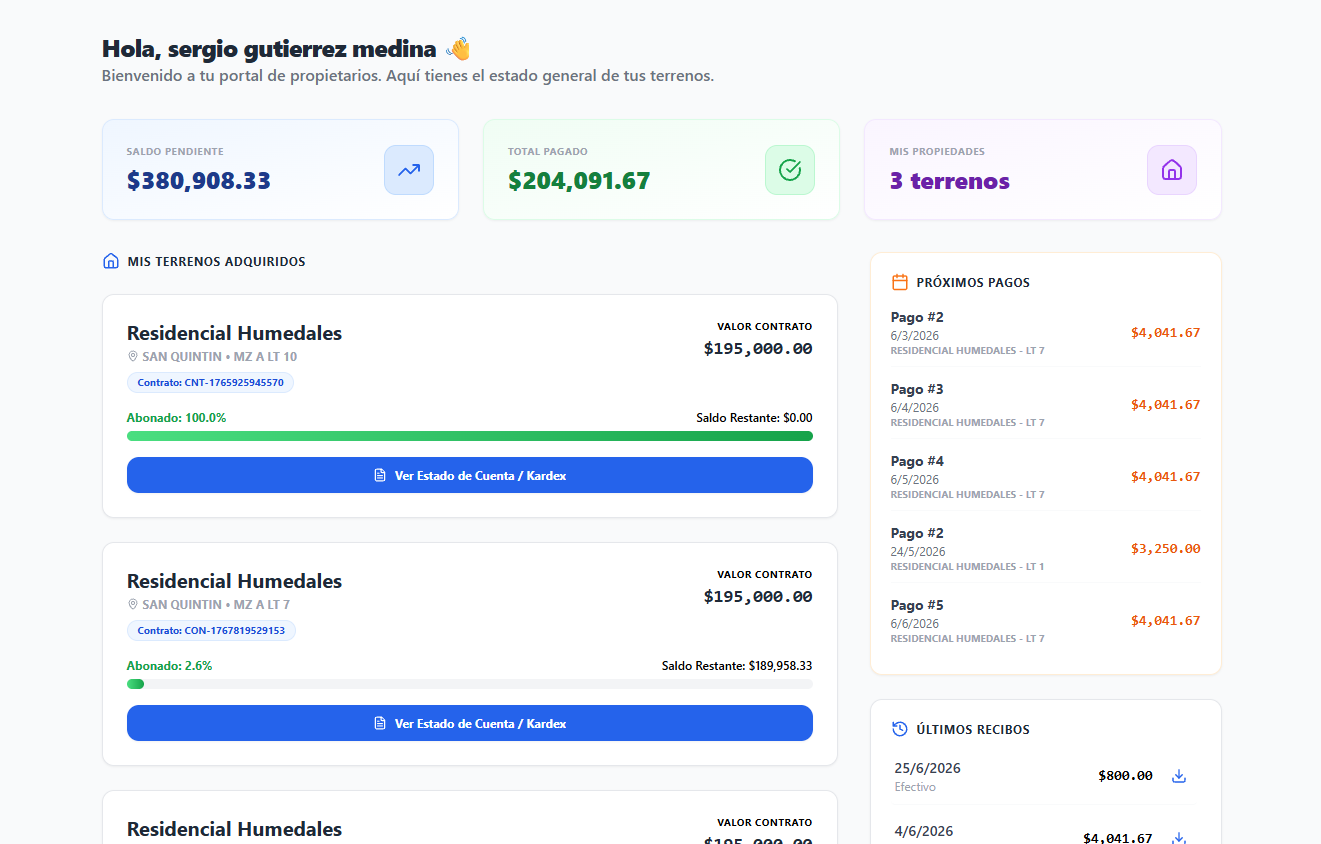Click the location pin icon for MZ A LT 7
1321x844 pixels.
pos(132,605)
